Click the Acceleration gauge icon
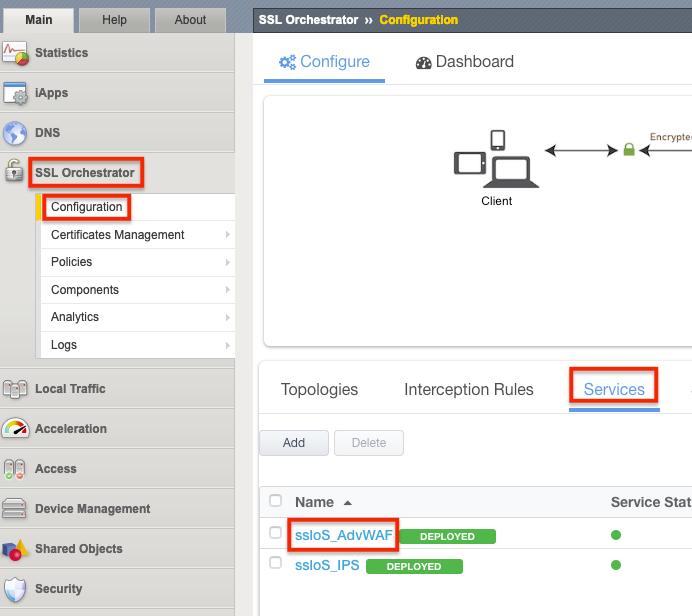The width and height of the screenshot is (692, 616). (x=15, y=429)
